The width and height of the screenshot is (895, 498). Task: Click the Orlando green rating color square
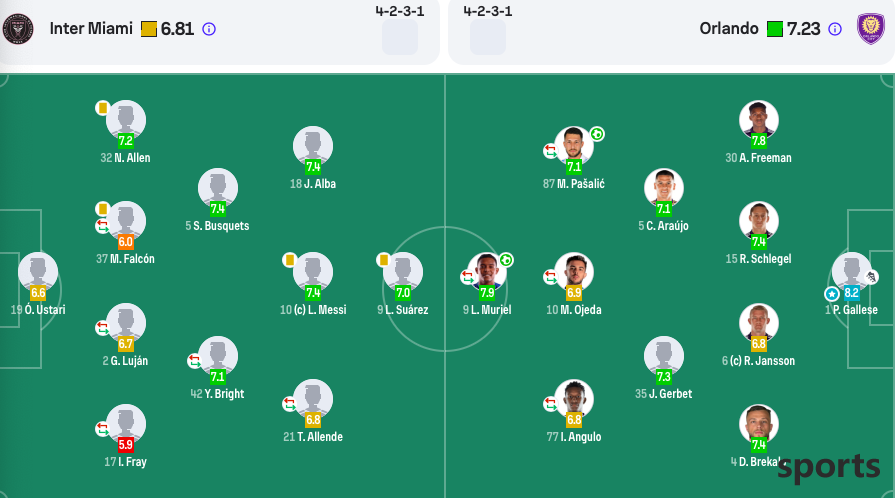[775, 29]
